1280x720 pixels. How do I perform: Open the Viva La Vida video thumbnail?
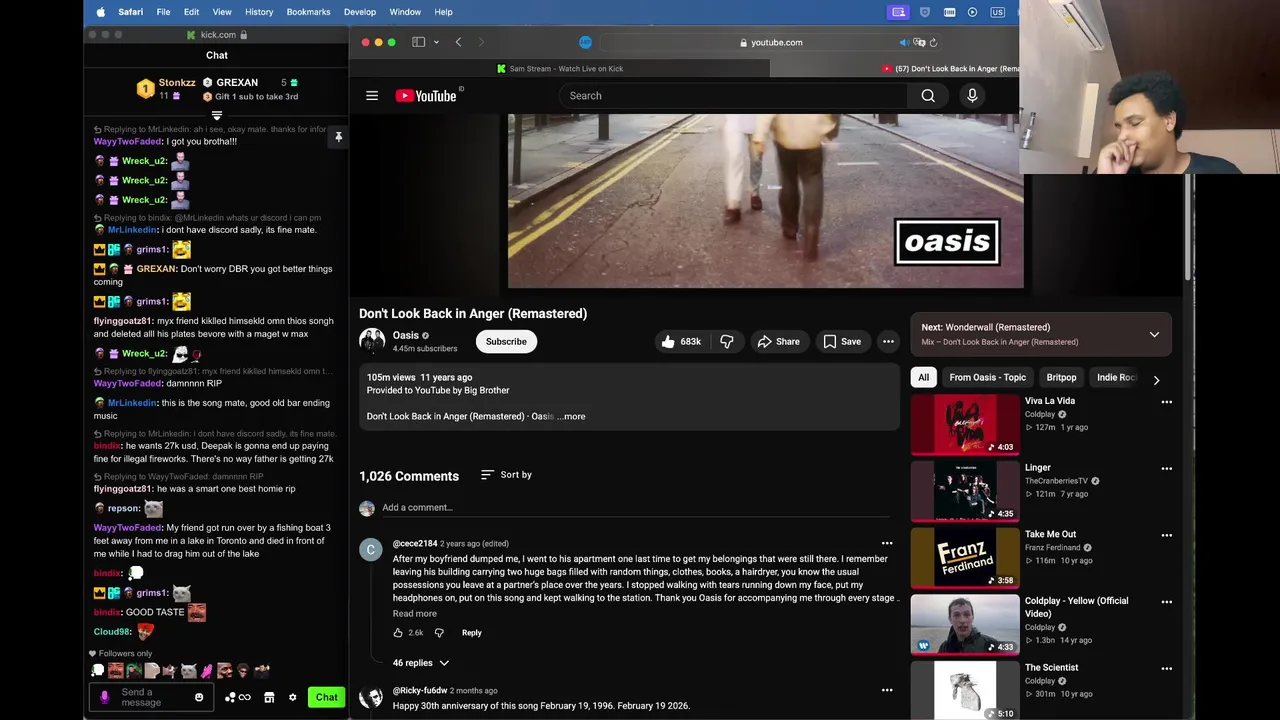pyautogui.click(x=965, y=424)
